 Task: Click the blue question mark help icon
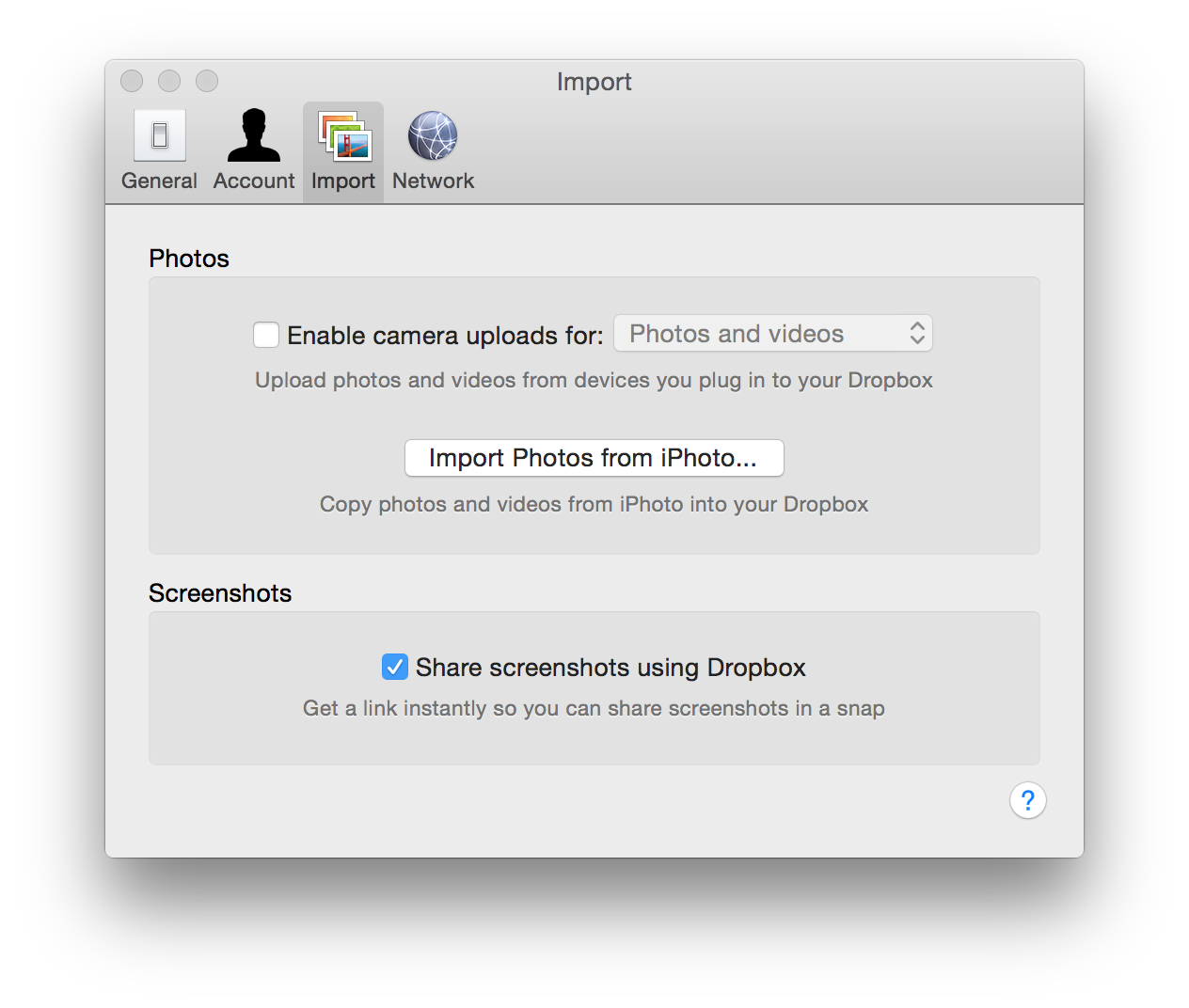[1027, 800]
